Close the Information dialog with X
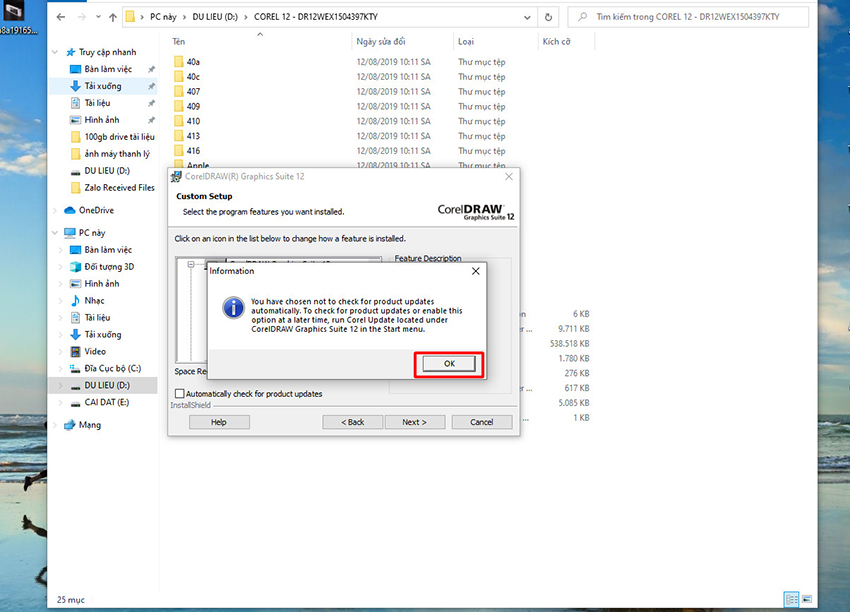Image resolution: width=850 pixels, height=612 pixels. (x=475, y=271)
